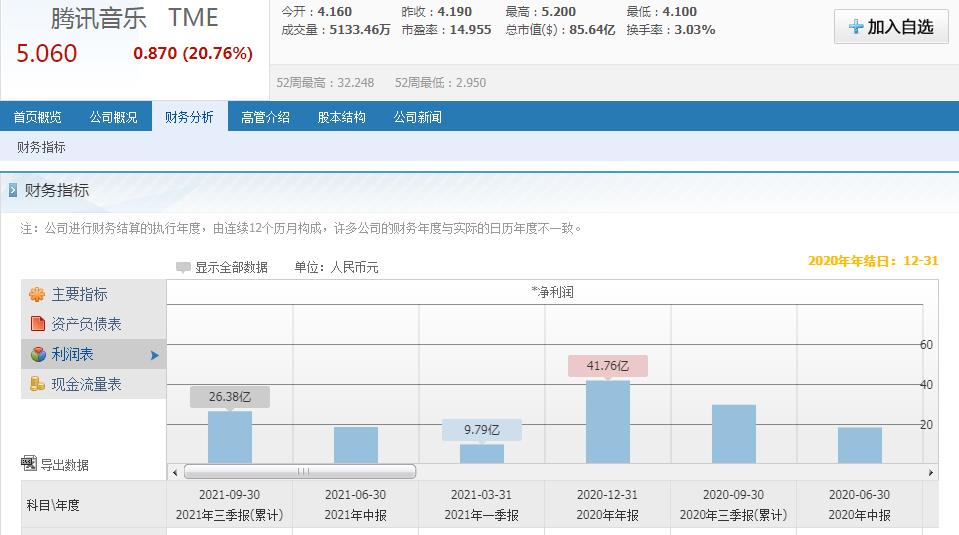Click the 市盈率：14.955 value
The image size is (959, 535).
tap(446, 29)
